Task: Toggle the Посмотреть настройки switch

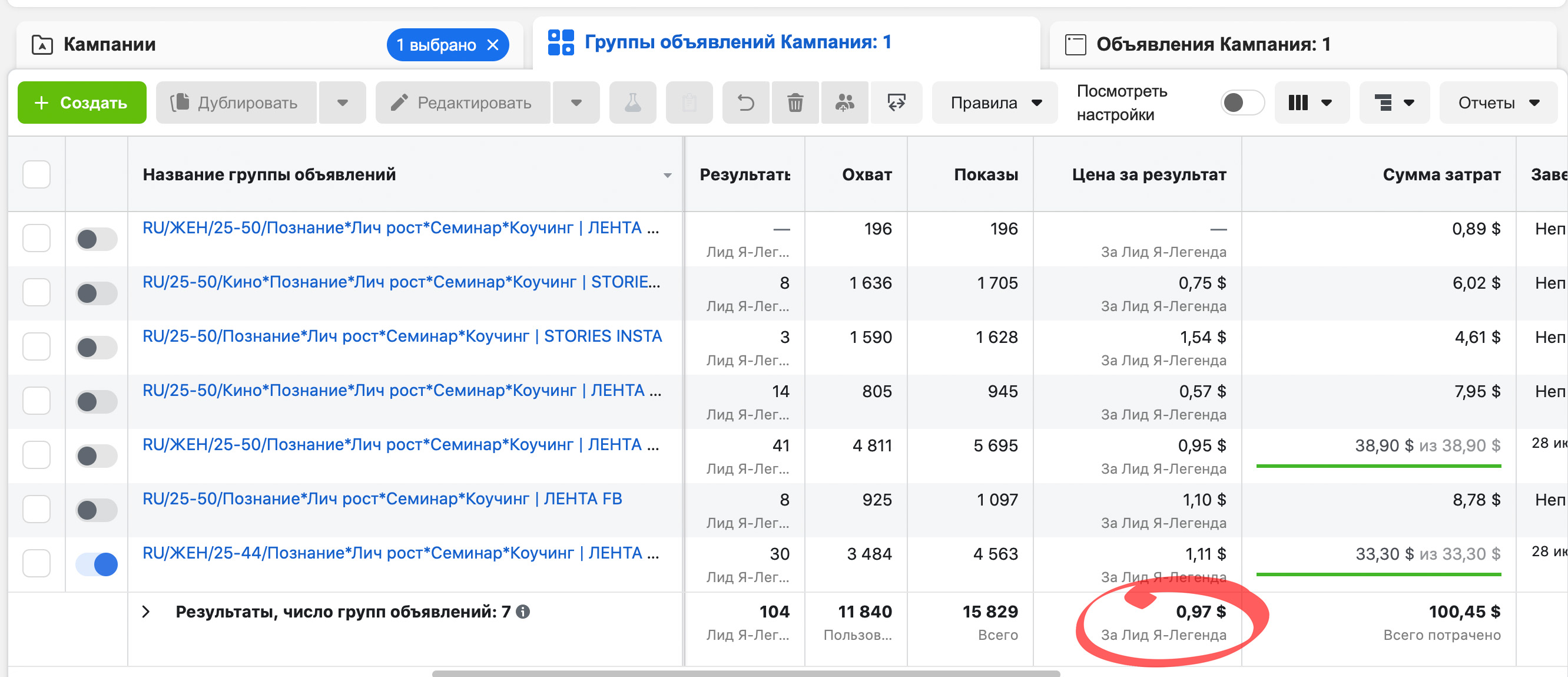Action: tap(1242, 103)
